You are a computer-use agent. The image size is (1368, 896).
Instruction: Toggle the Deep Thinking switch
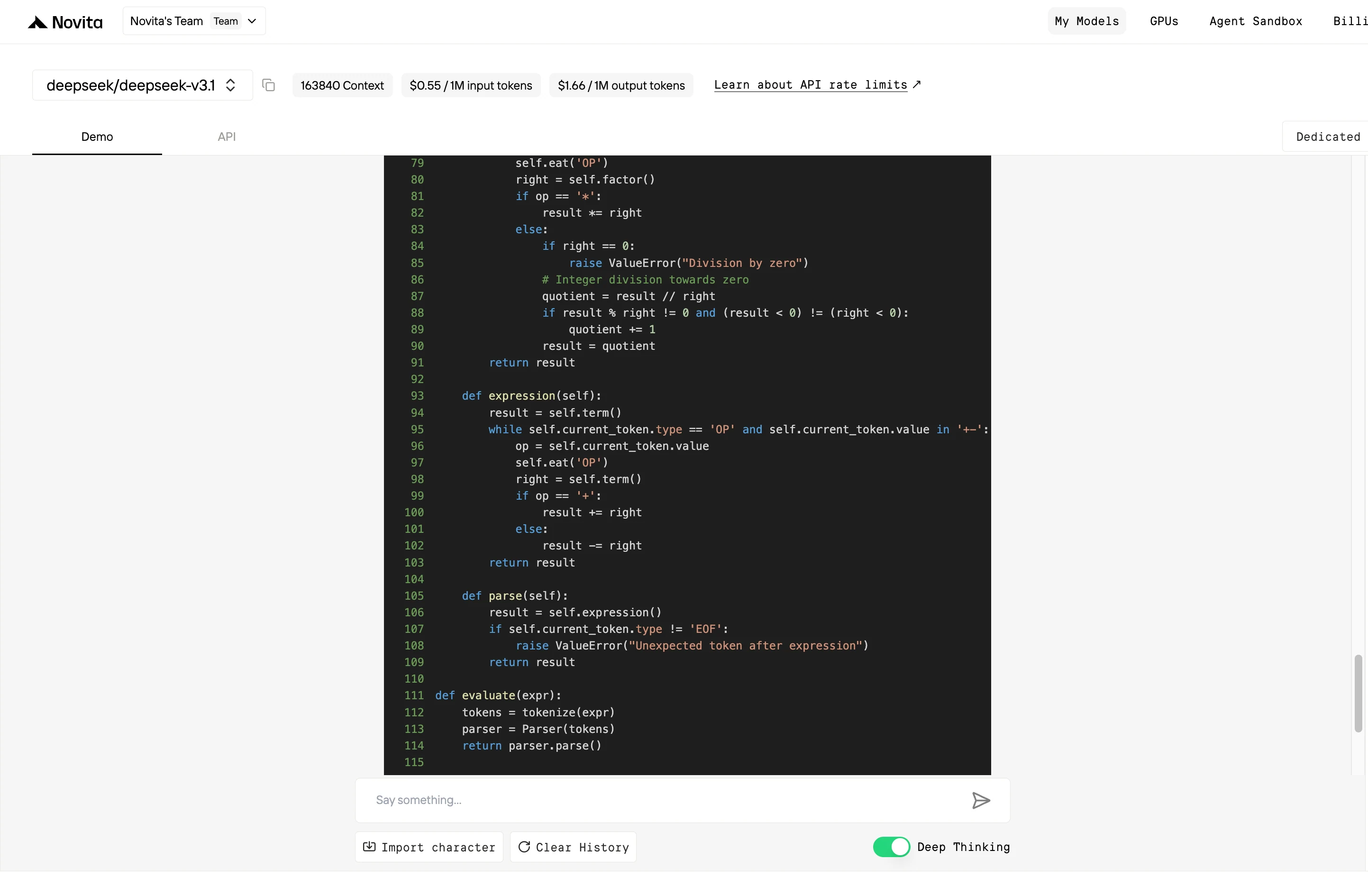coord(891,847)
